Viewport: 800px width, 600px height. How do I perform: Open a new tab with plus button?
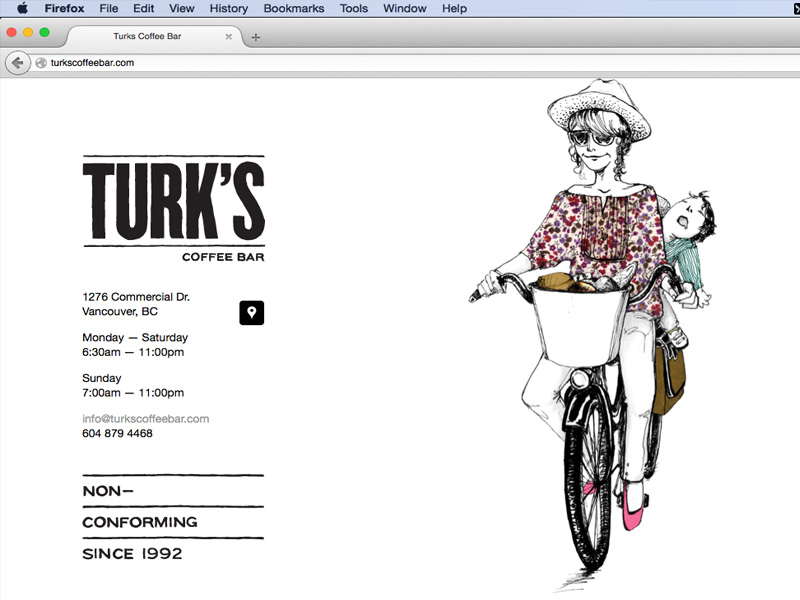click(256, 37)
